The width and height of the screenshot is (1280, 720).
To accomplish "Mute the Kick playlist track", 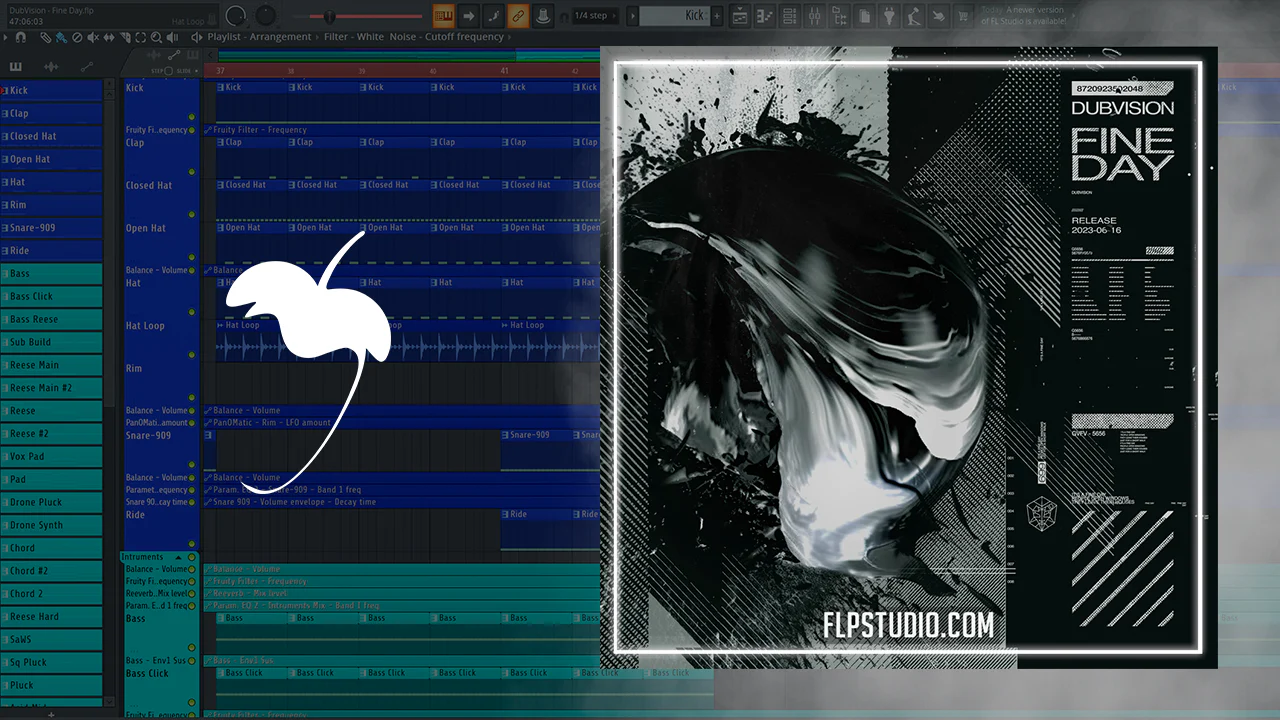I will tap(192, 118).
